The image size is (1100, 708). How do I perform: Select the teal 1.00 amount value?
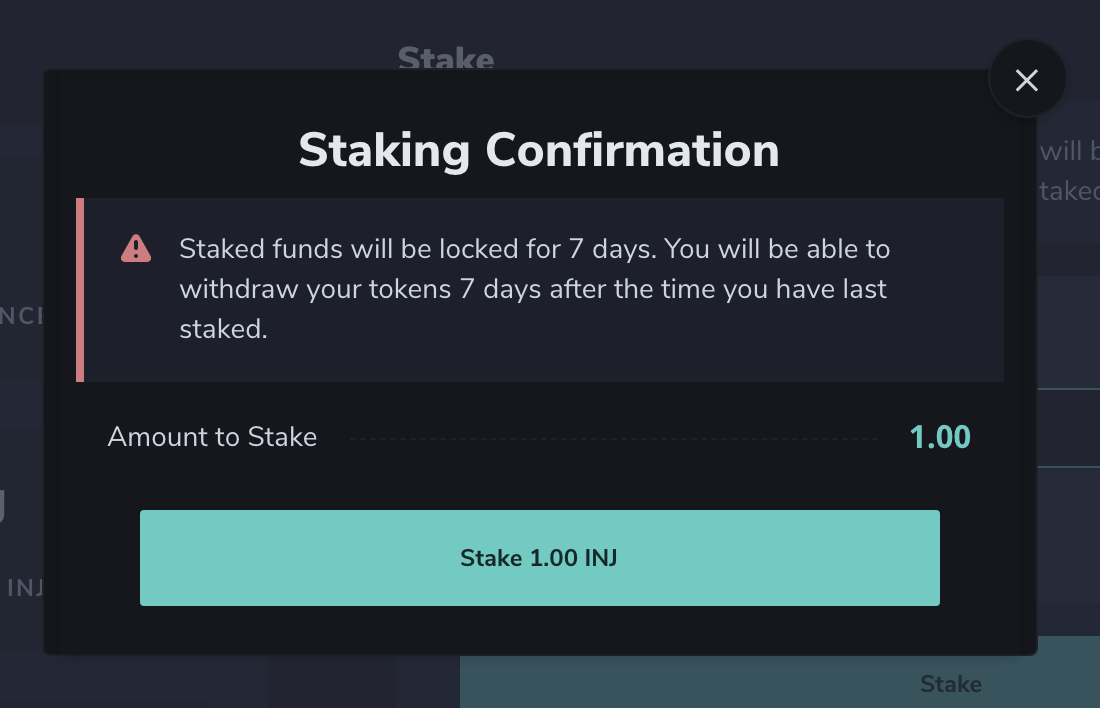tap(939, 437)
